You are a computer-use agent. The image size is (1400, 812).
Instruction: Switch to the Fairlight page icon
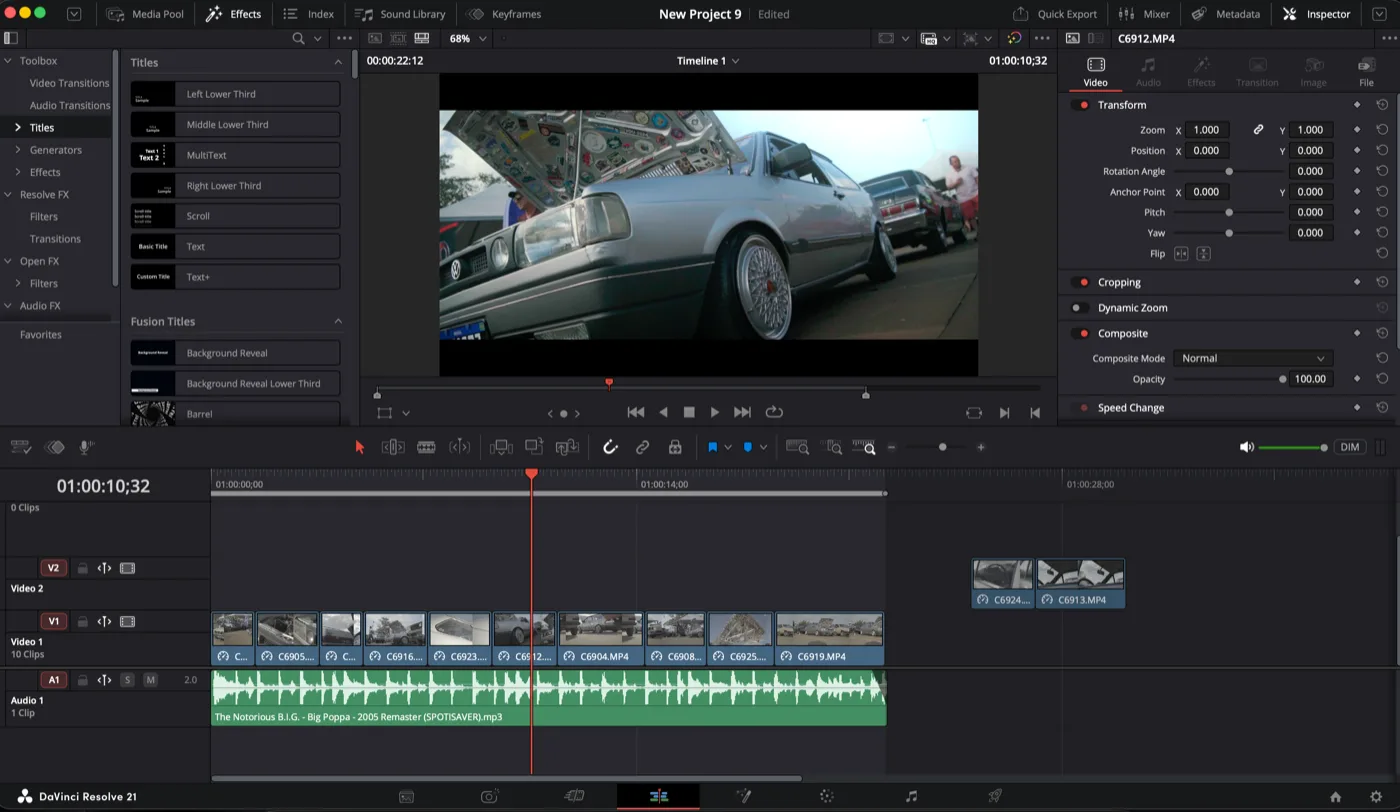(911, 797)
